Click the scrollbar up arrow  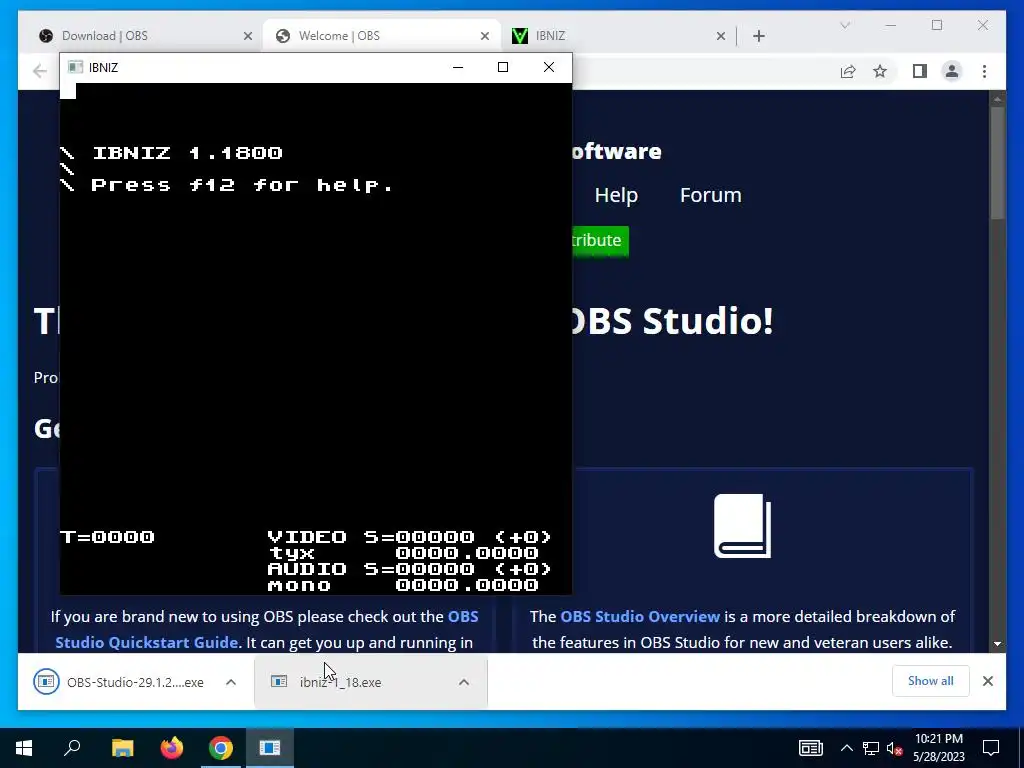[x=997, y=99]
